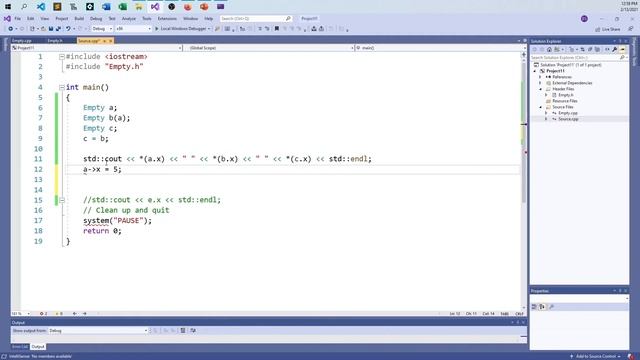
Task: Open the editor zoom level dropdown
Action: [x=20, y=313]
